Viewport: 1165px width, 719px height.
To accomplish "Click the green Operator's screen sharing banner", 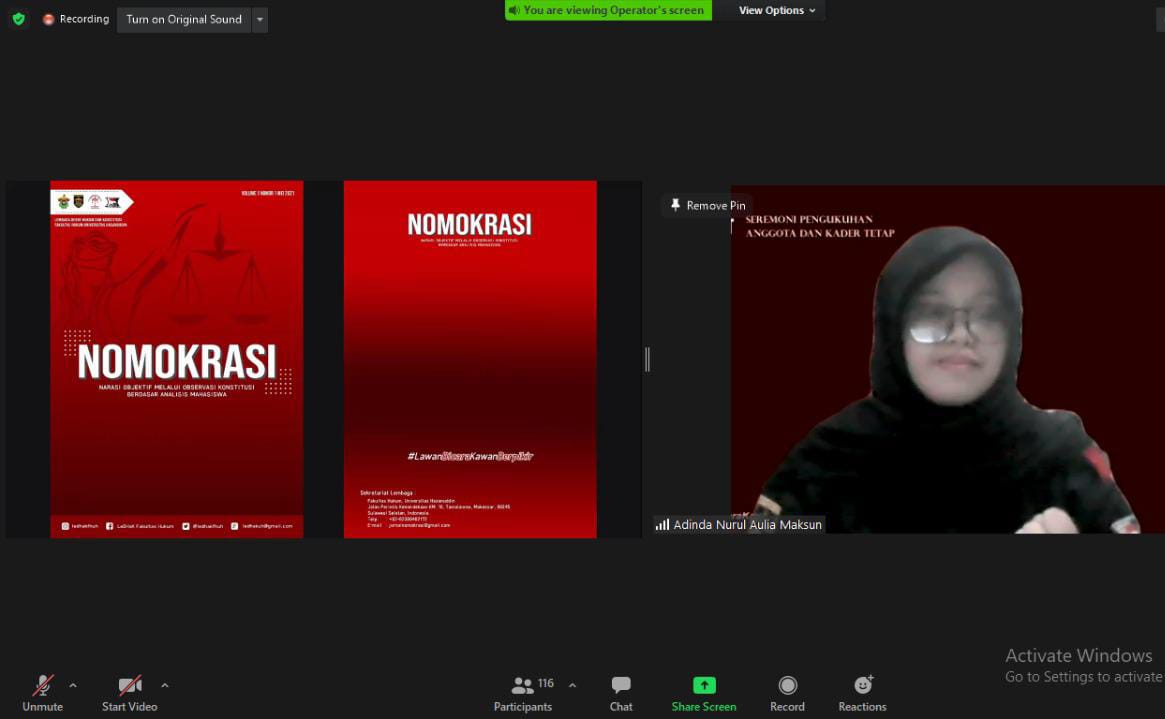I will [608, 10].
